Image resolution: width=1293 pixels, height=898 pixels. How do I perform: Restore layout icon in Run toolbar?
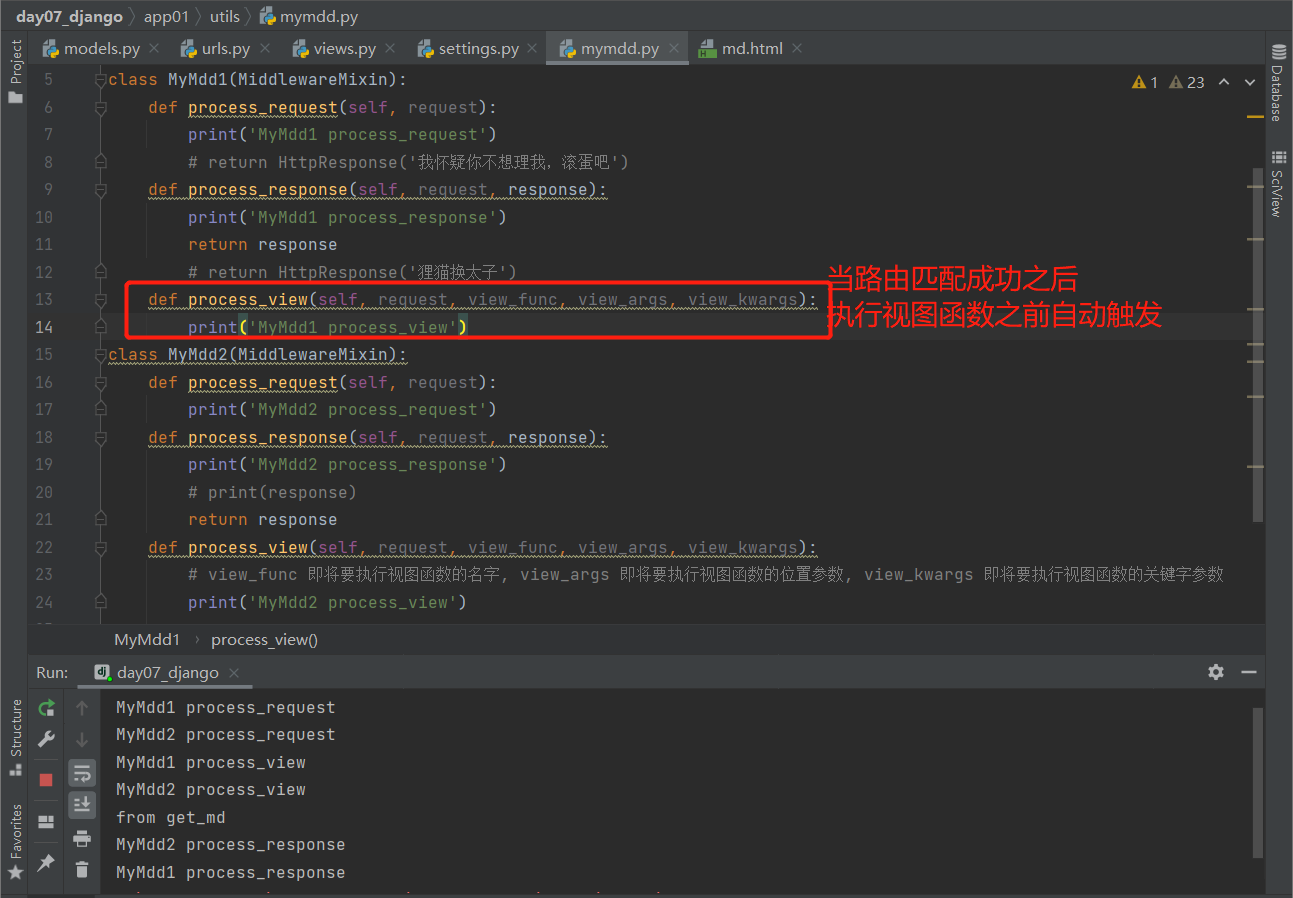coord(46,822)
